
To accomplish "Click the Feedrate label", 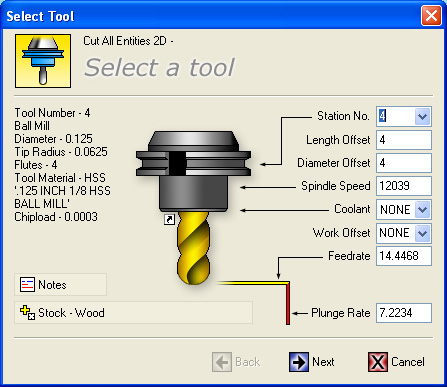I will (349, 256).
